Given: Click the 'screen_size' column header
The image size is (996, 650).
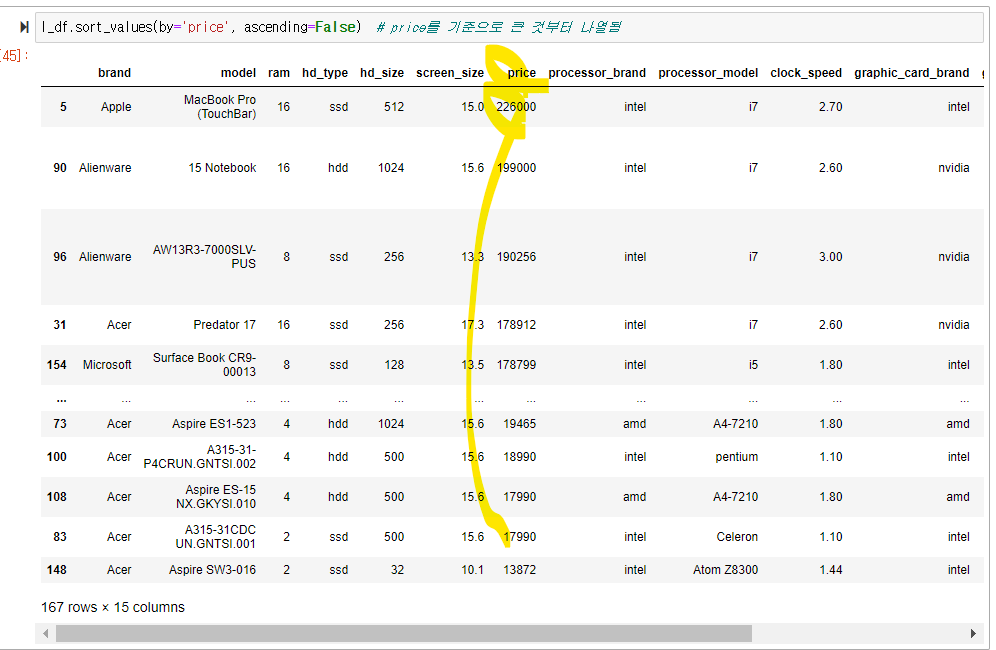Looking at the screenshot, I should (x=450, y=73).
